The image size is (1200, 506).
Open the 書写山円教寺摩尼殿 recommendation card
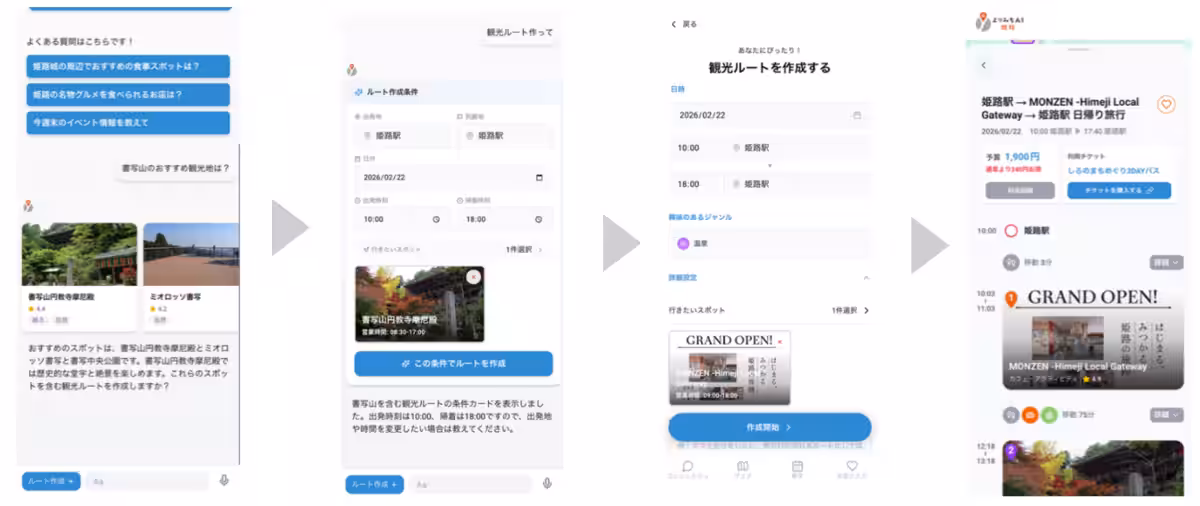80,276
